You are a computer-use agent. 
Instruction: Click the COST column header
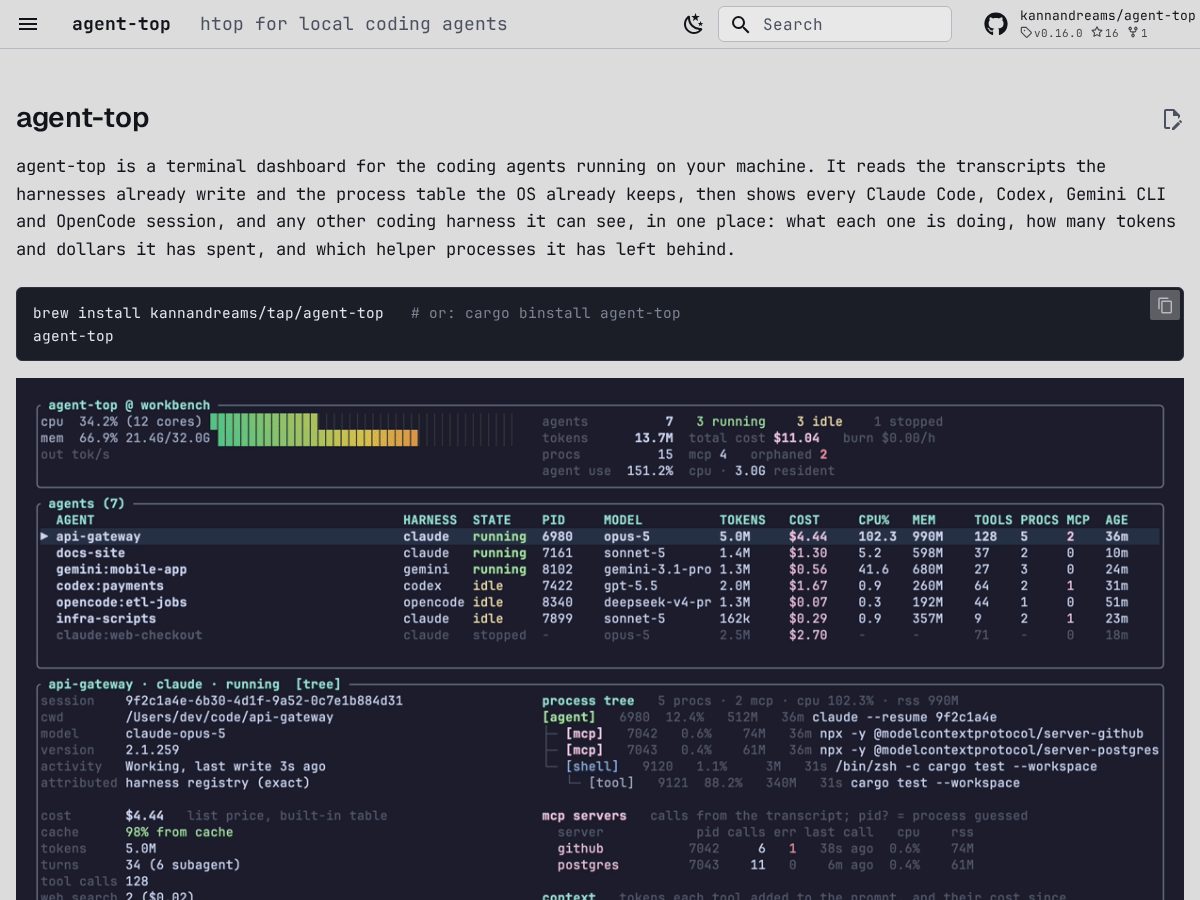[804, 520]
